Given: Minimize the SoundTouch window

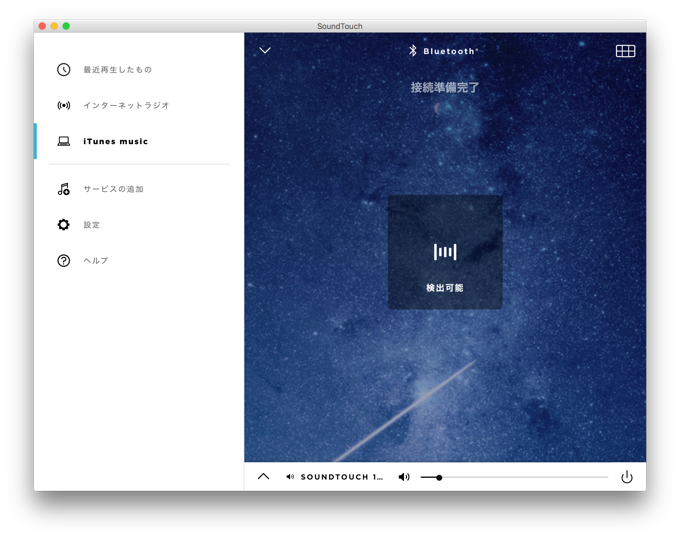Looking at the screenshot, I should tap(54, 26).
